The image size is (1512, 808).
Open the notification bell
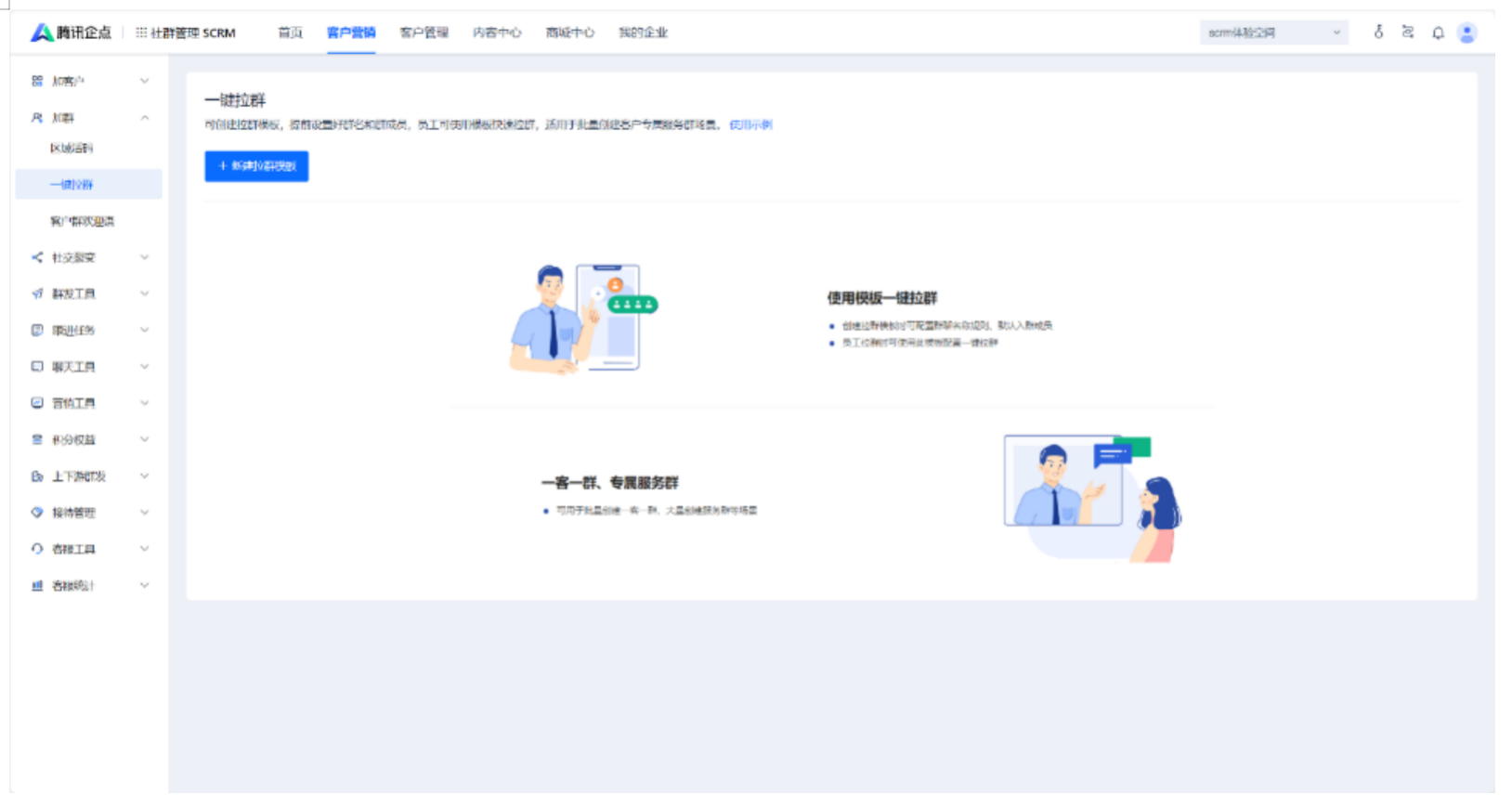point(1438,33)
